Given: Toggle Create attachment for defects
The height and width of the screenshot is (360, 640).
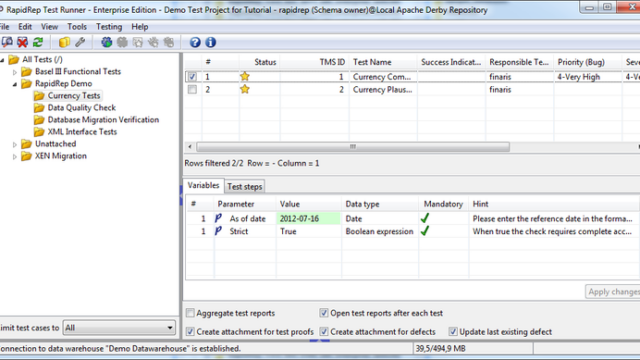Looking at the screenshot, I should coord(324,331).
